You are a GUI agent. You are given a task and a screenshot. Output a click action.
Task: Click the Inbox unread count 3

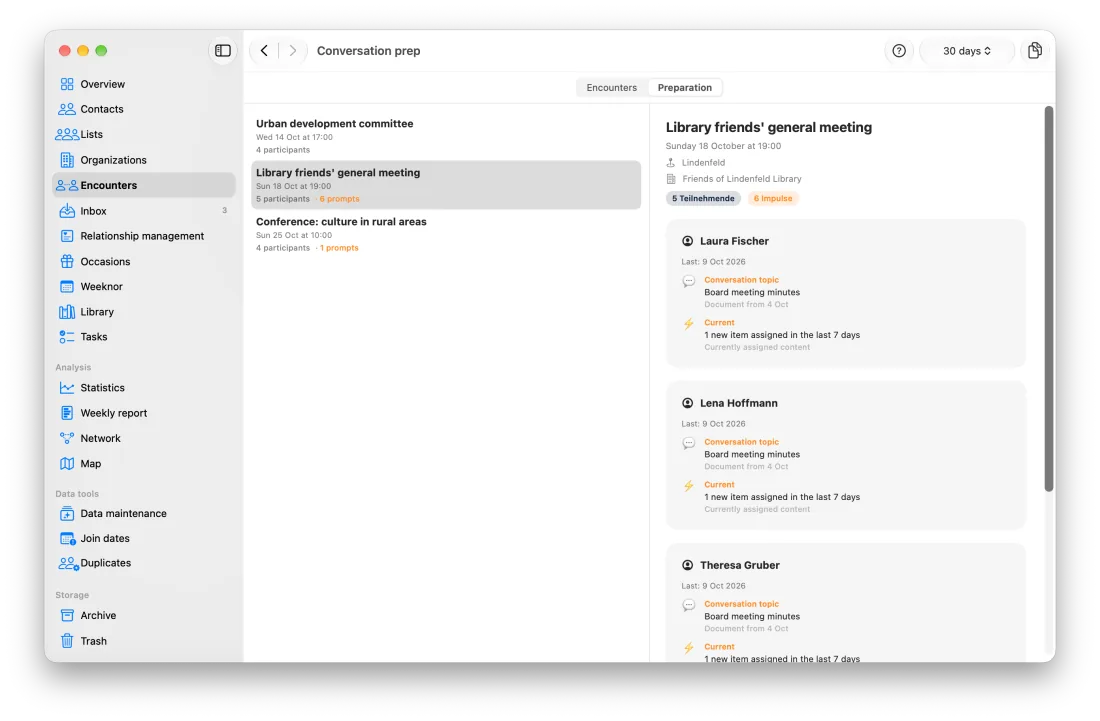coord(224,210)
